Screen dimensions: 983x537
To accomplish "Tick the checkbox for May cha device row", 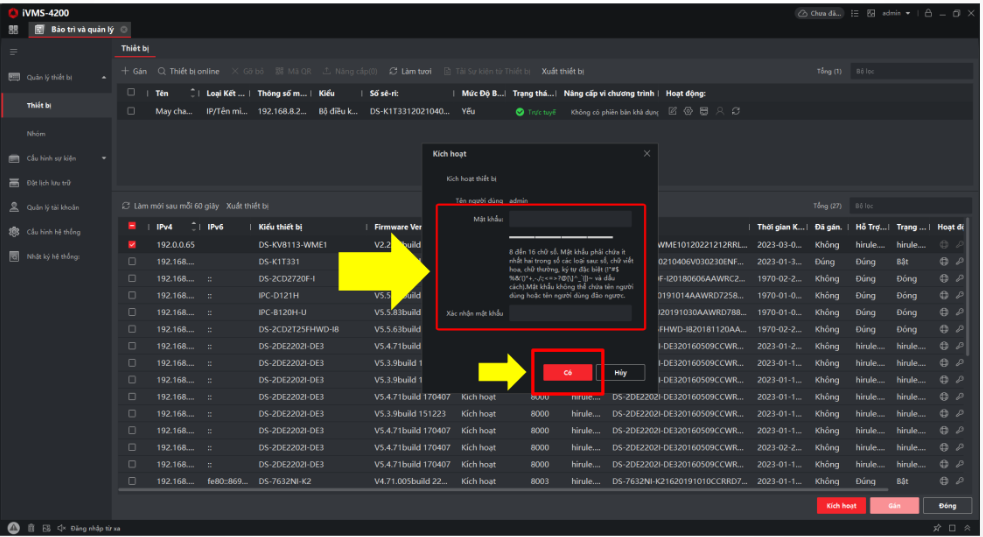I will [x=131, y=111].
